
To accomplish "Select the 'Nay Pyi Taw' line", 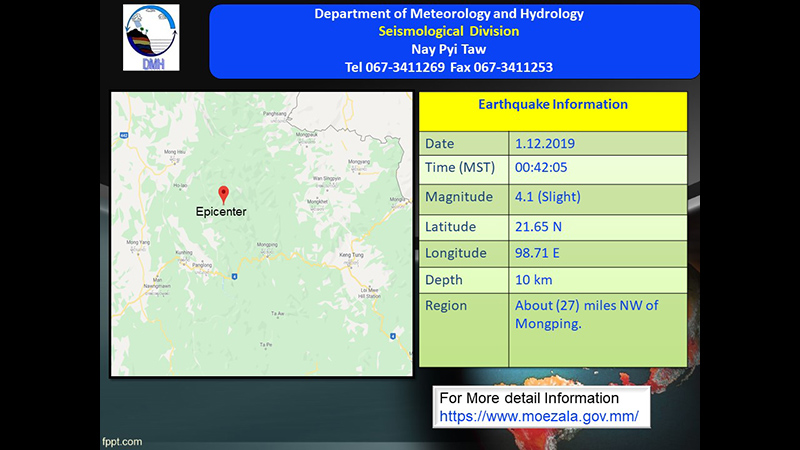I will click(x=449, y=49).
